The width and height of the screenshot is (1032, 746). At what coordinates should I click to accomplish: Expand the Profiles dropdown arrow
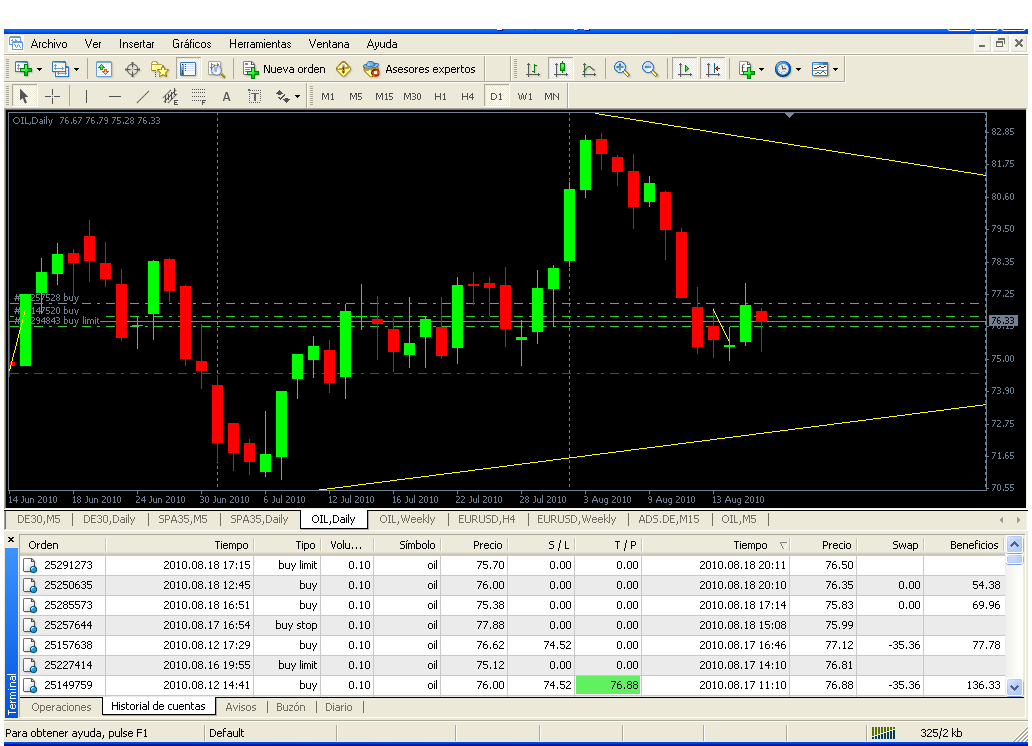[x=76, y=69]
